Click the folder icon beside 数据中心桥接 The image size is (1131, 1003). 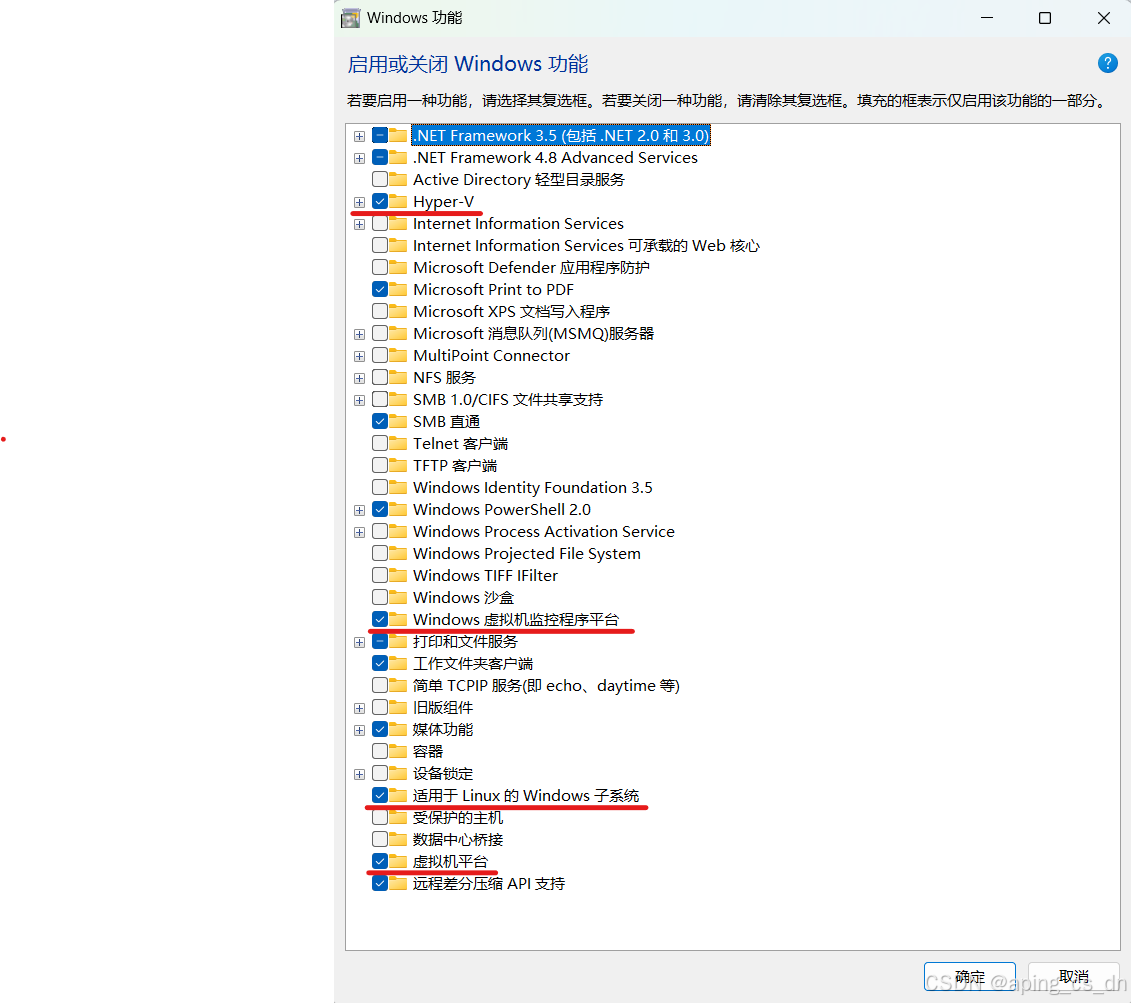pyautogui.click(x=398, y=839)
